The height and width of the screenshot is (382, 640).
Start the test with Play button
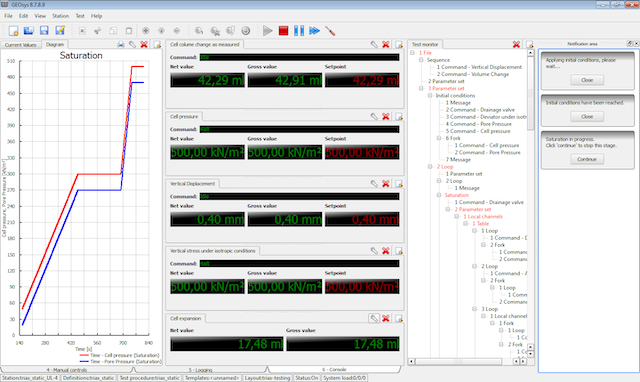(x=268, y=31)
